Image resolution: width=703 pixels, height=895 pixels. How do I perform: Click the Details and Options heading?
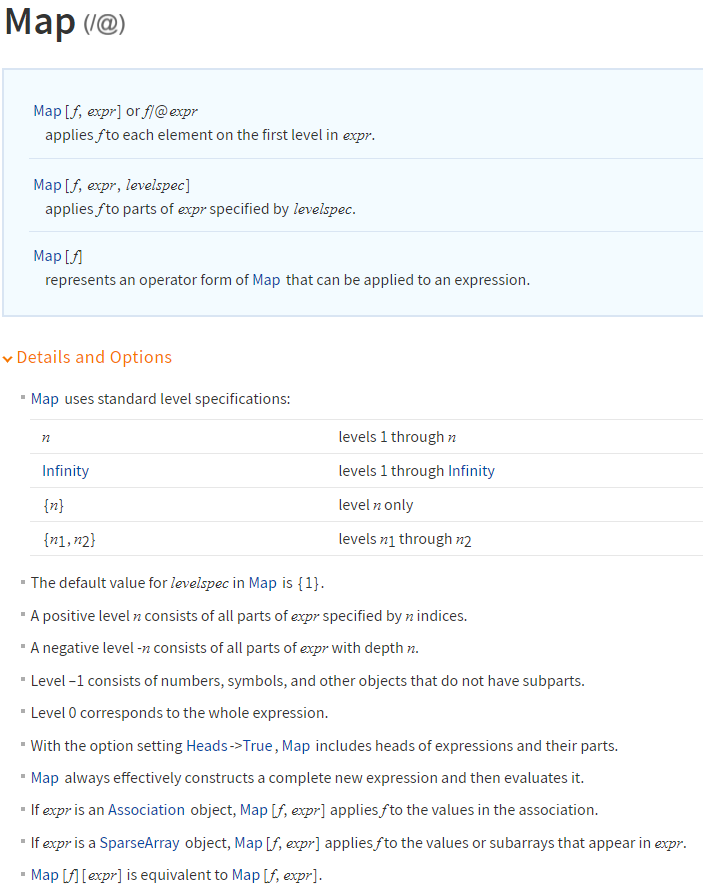point(94,357)
